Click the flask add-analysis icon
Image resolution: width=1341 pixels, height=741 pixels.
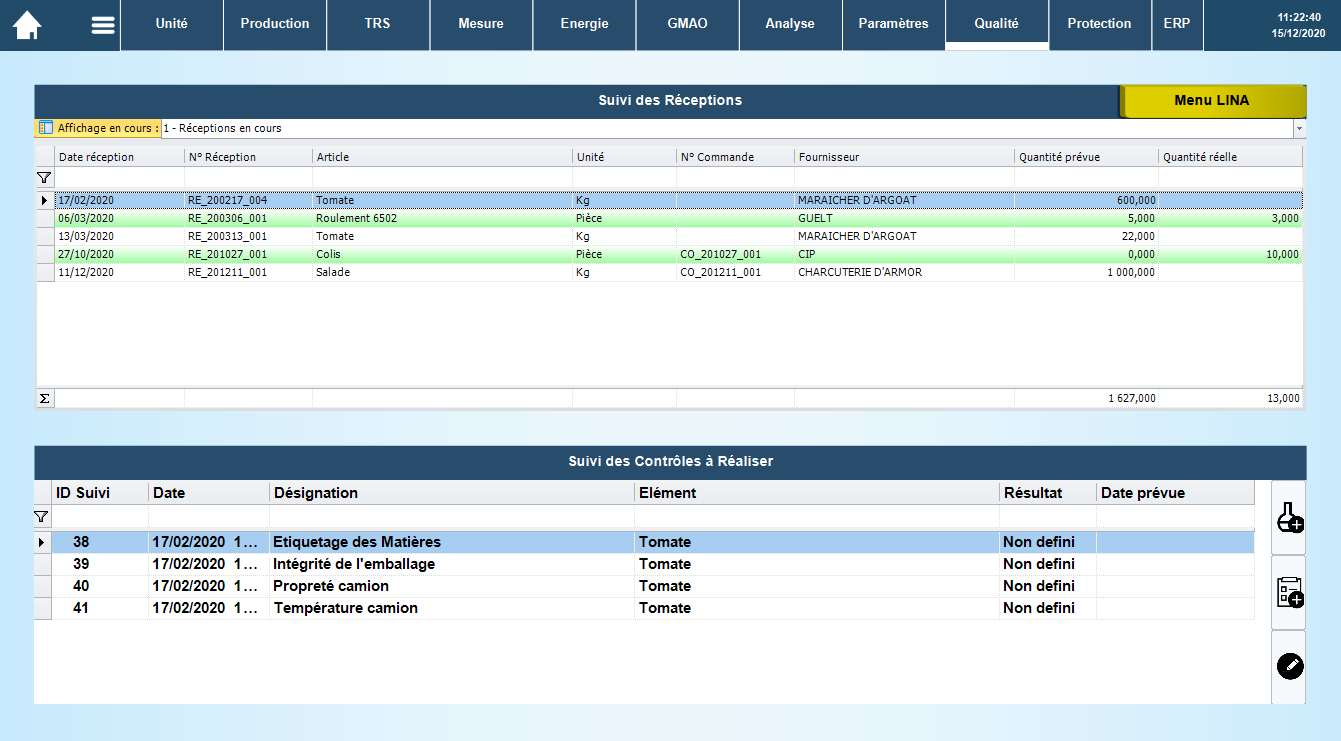click(x=1290, y=517)
